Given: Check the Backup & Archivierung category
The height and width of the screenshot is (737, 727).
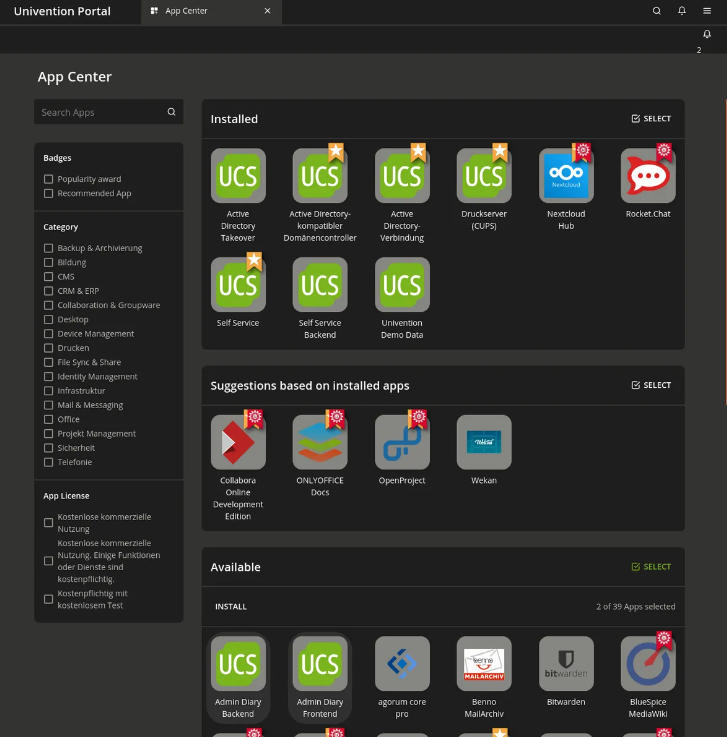Looking at the screenshot, I should click(x=48, y=248).
